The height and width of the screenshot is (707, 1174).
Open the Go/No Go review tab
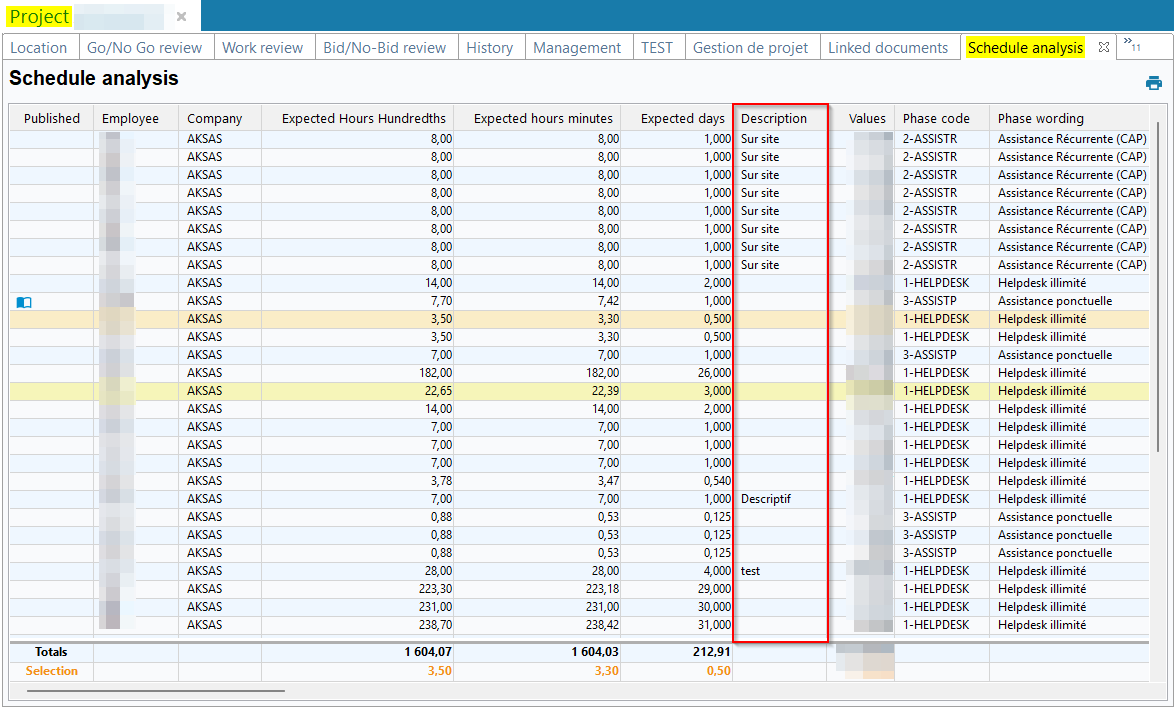144,48
